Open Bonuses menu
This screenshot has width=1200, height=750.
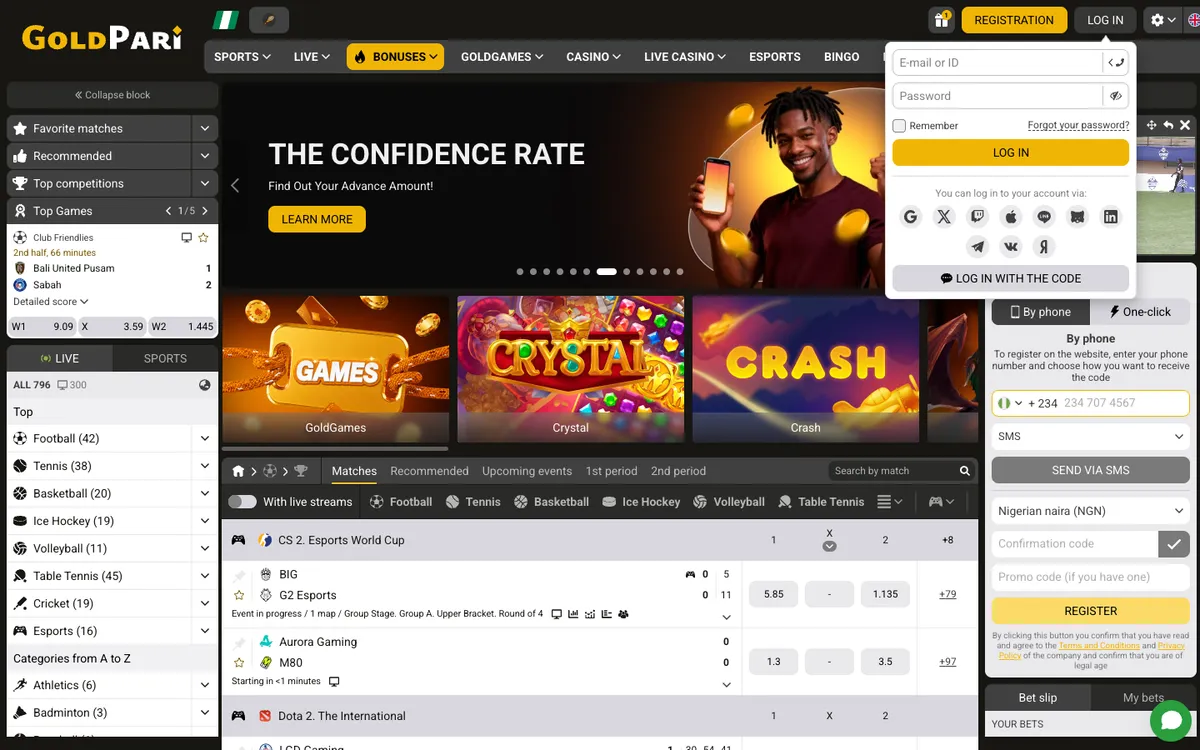(x=396, y=57)
